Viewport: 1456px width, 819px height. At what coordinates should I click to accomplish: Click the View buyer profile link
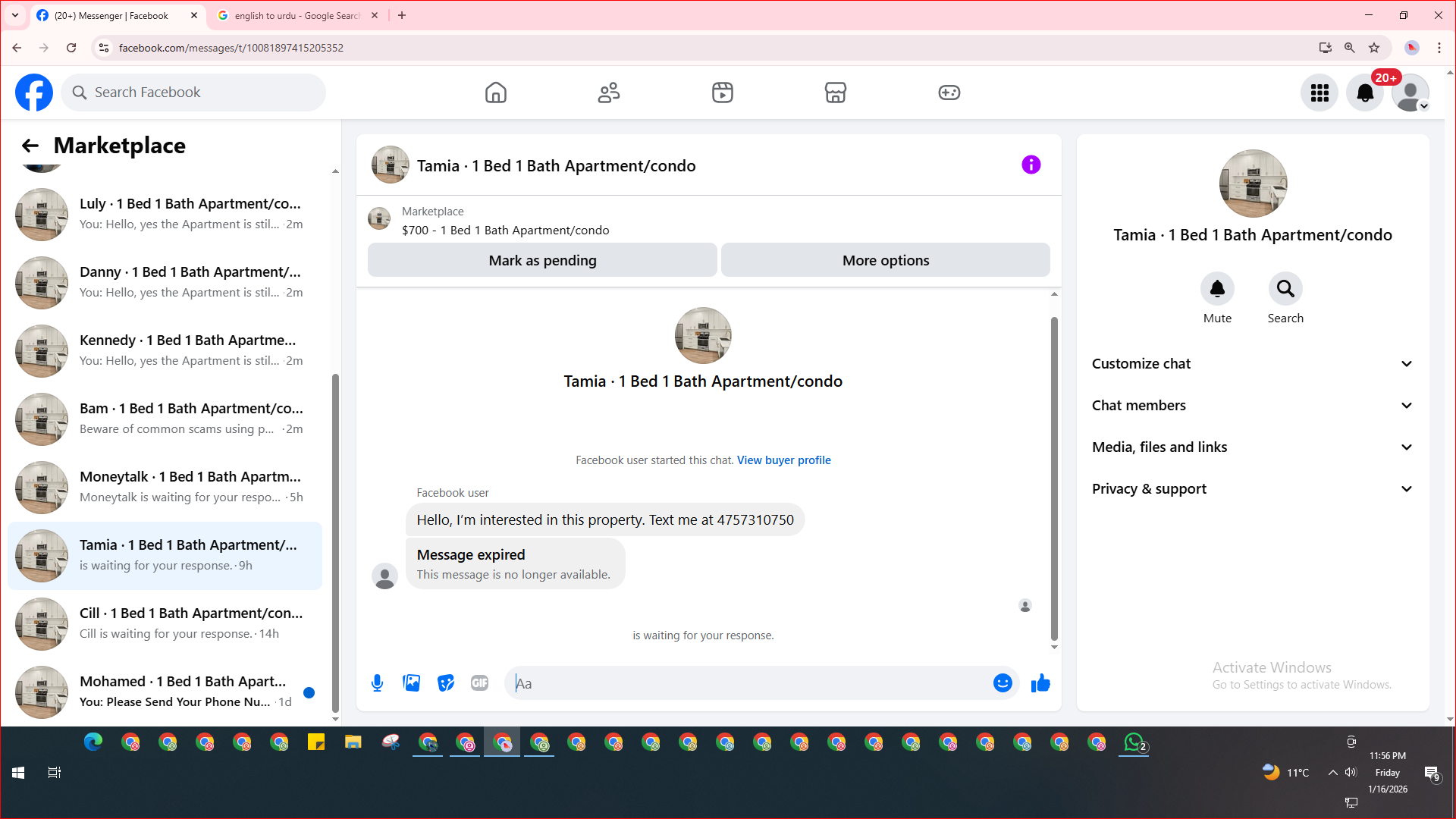[783, 460]
